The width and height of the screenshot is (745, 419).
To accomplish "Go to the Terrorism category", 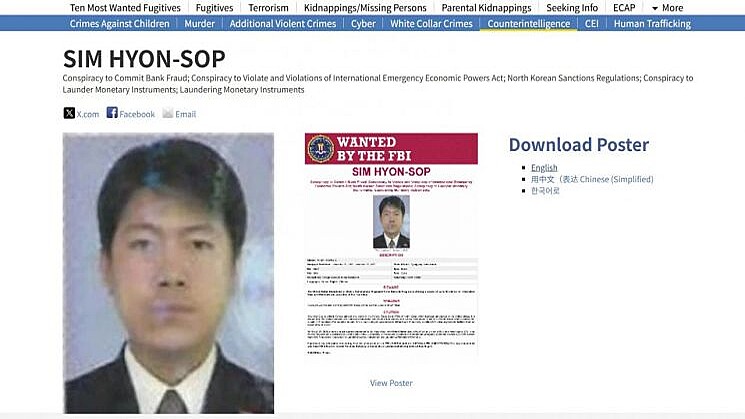I will 268,8.
